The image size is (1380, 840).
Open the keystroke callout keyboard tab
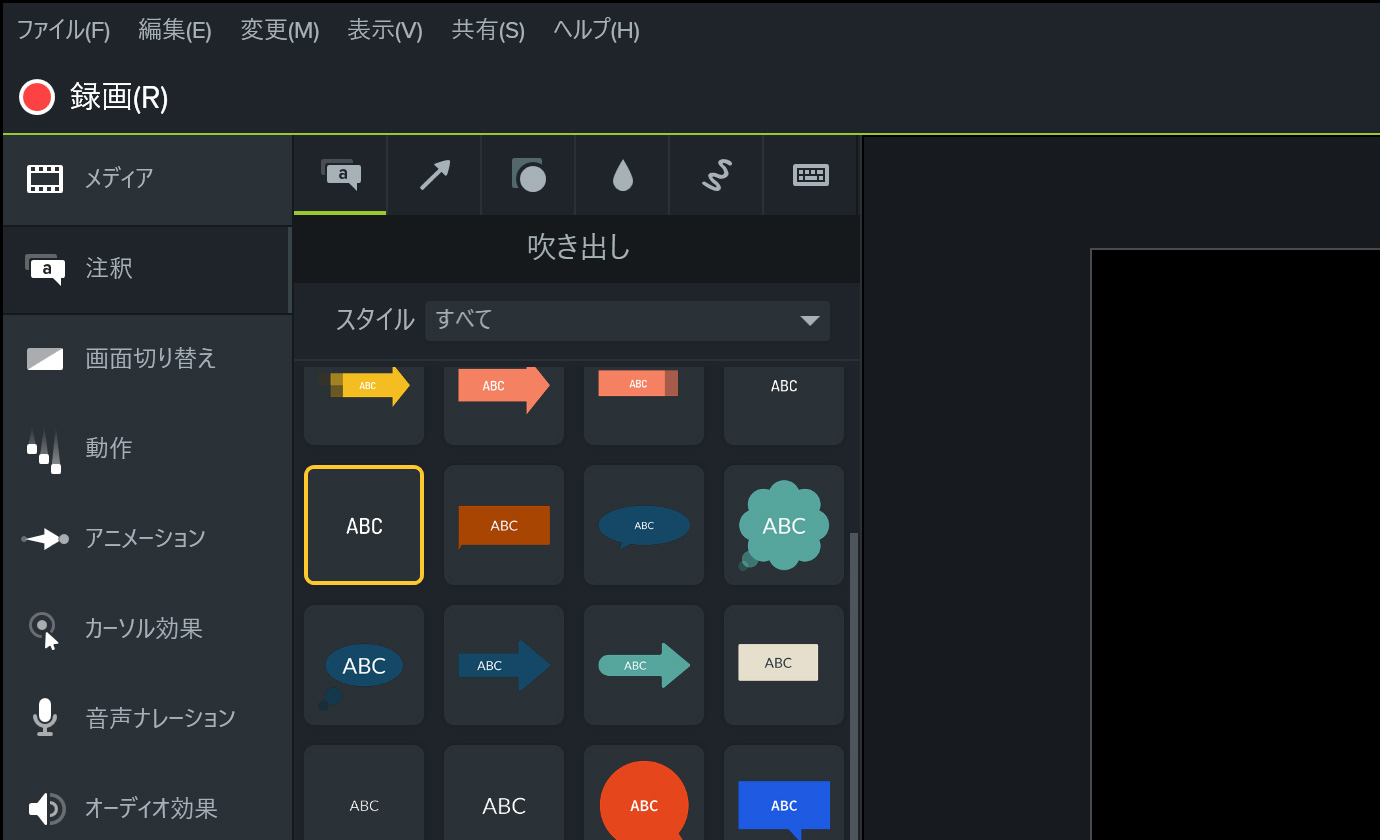click(x=810, y=176)
